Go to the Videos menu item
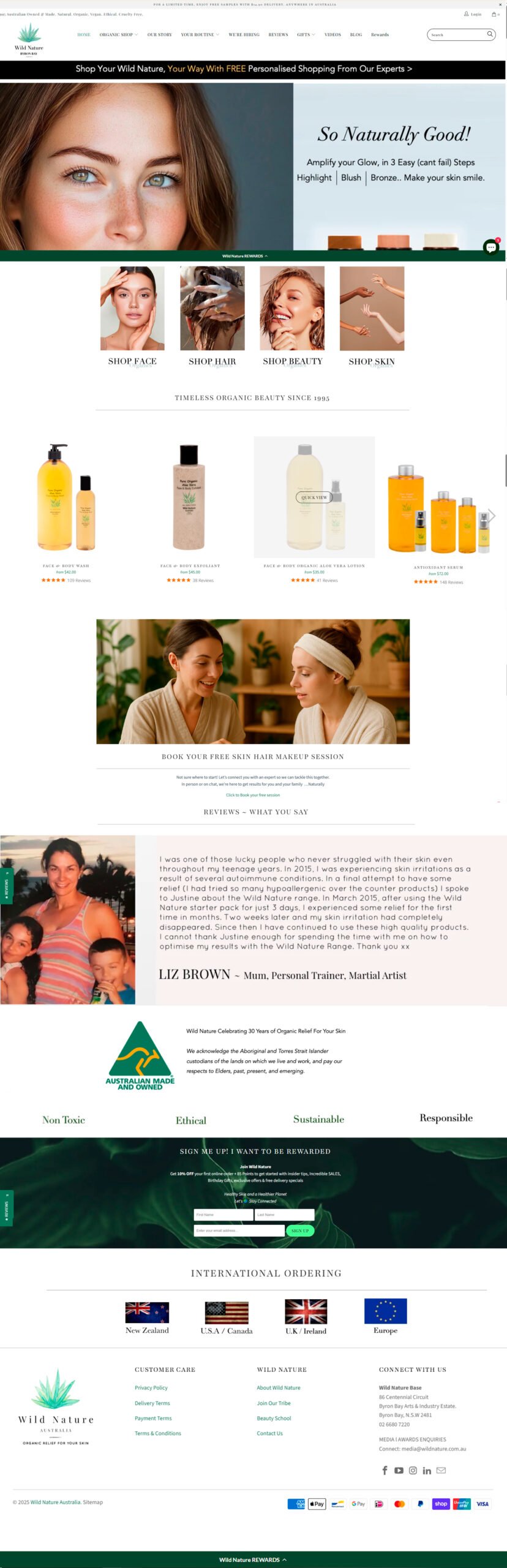The height and width of the screenshot is (1568, 507). point(332,35)
